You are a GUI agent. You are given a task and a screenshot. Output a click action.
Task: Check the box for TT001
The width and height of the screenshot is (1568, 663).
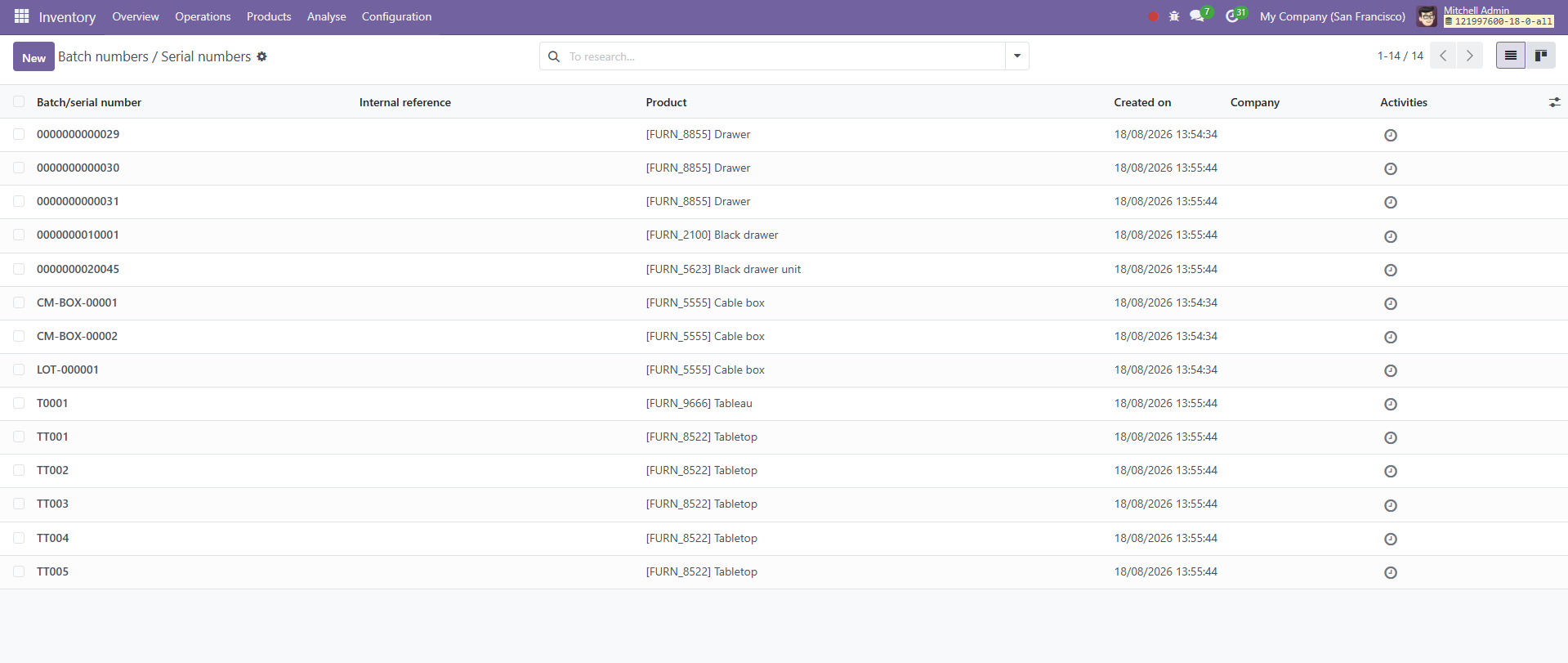pos(19,437)
